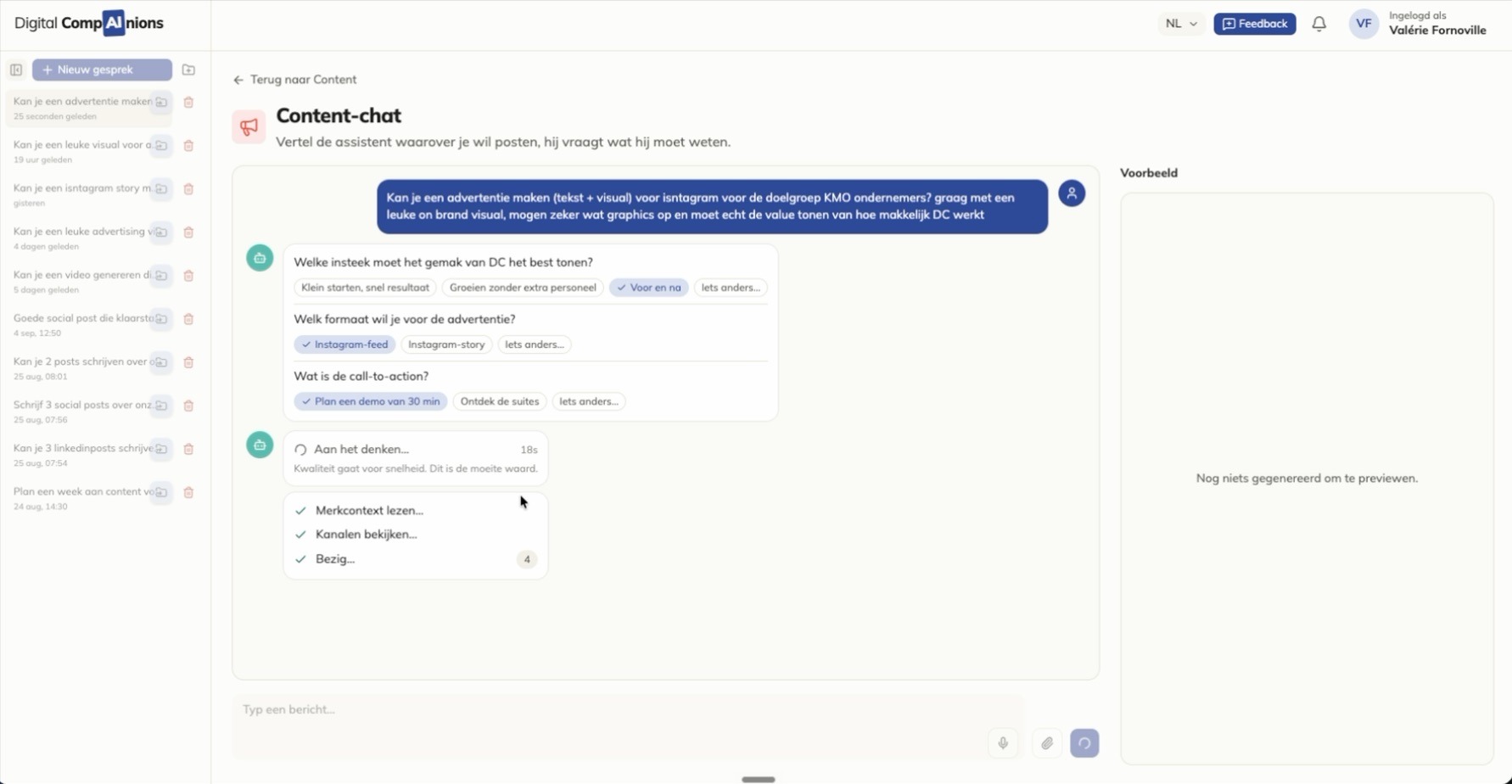Move 'Kan je een leuke advertising' chat to folder
Image resolution: width=1512 pixels, height=784 pixels.
click(161, 232)
